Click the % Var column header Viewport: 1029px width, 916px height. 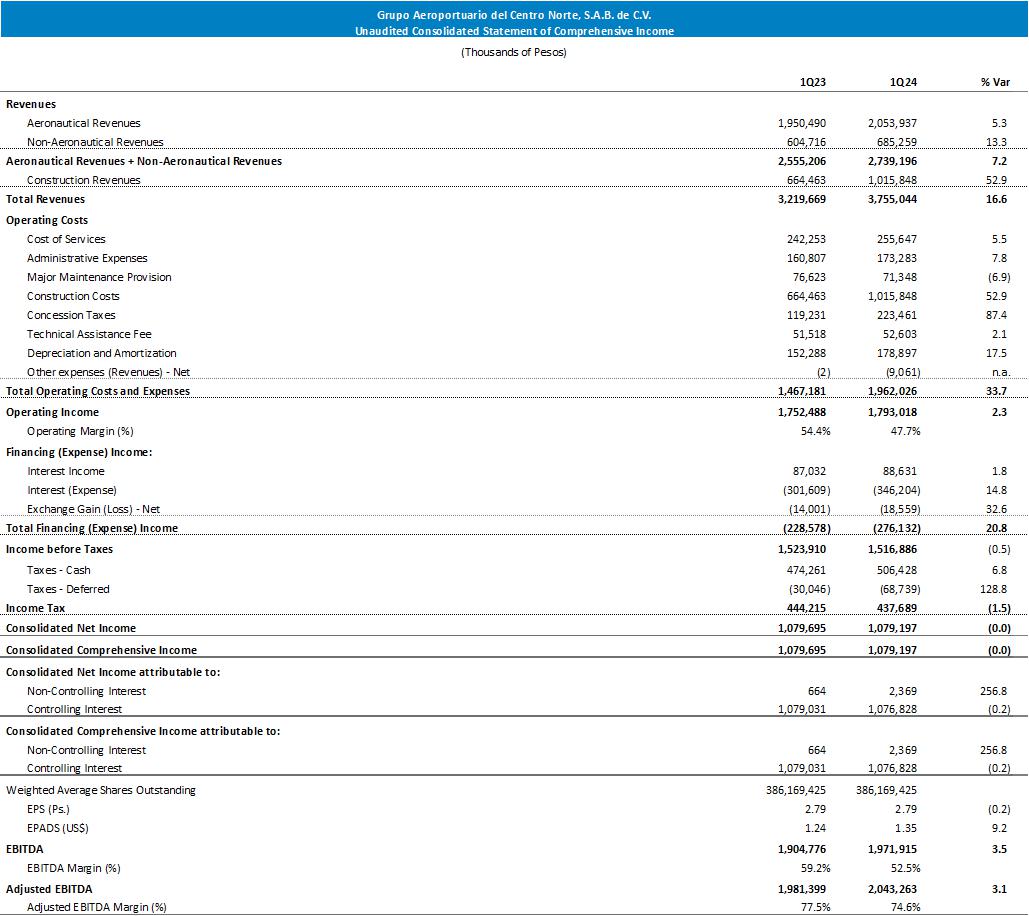click(995, 82)
